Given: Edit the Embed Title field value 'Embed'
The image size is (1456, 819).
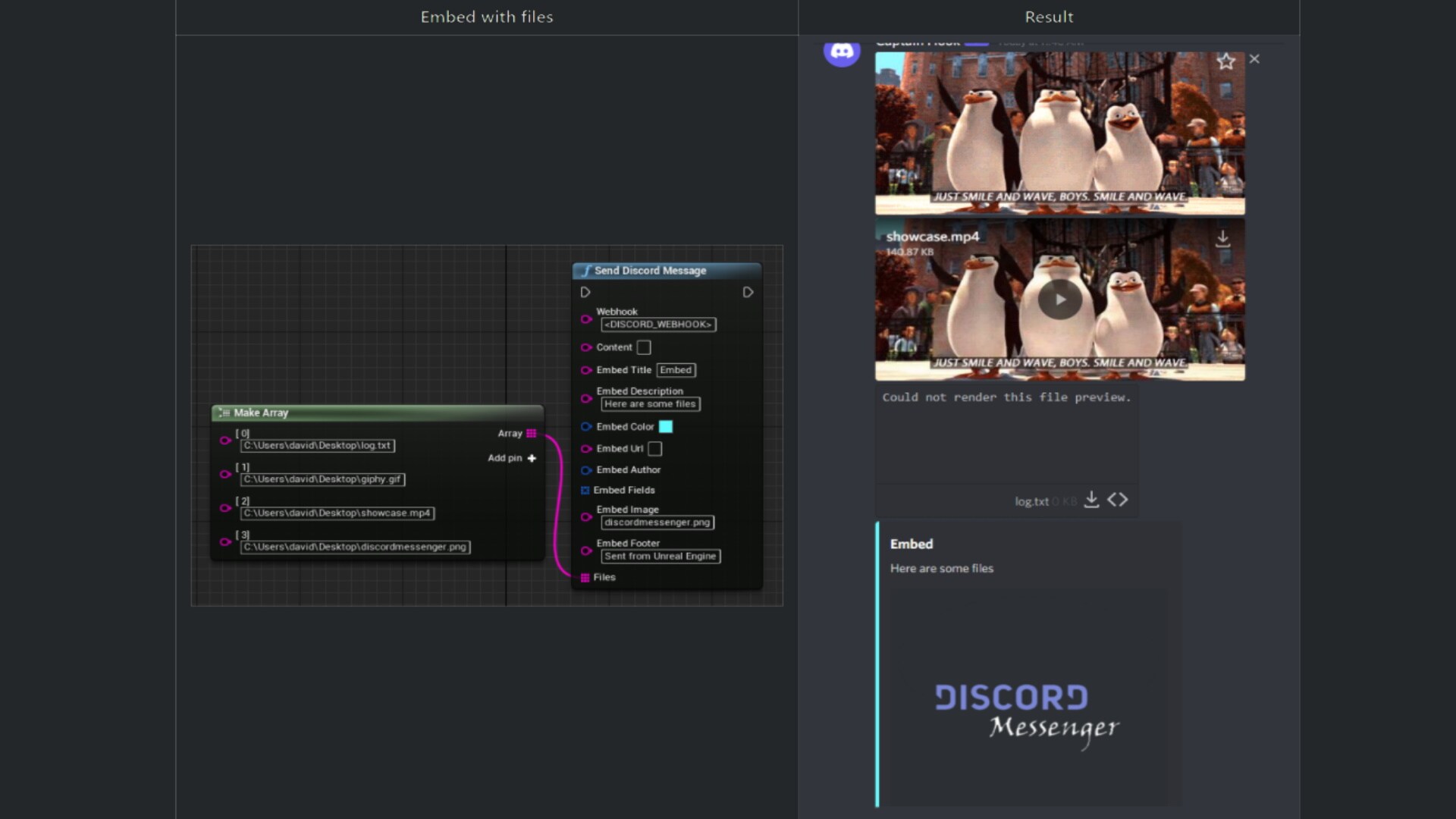Looking at the screenshot, I should click(x=676, y=370).
